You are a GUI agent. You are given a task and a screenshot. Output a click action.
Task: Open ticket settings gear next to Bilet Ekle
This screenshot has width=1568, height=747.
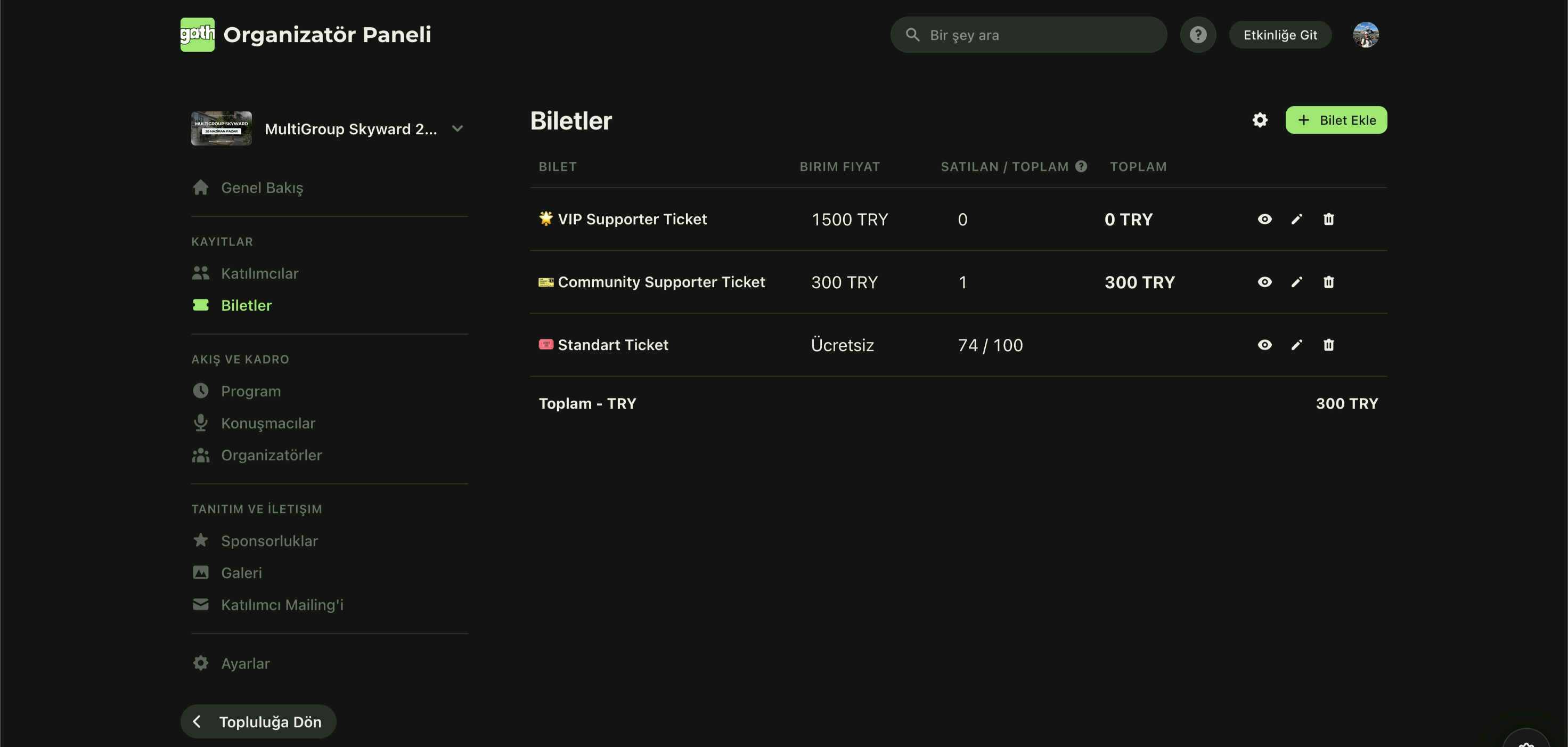[x=1260, y=120]
